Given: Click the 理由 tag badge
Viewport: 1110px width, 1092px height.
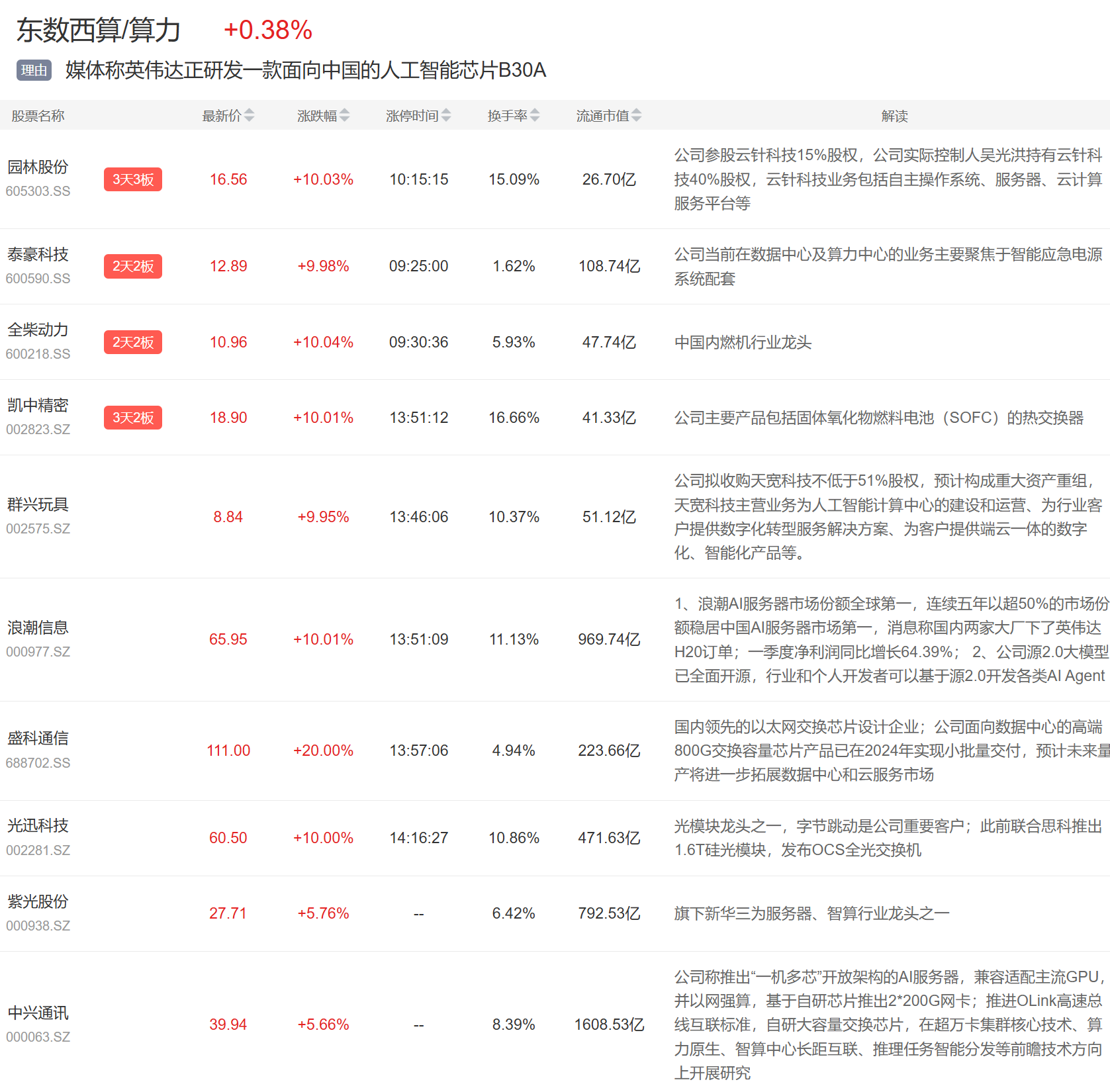Looking at the screenshot, I should click(x=34, y=70).
